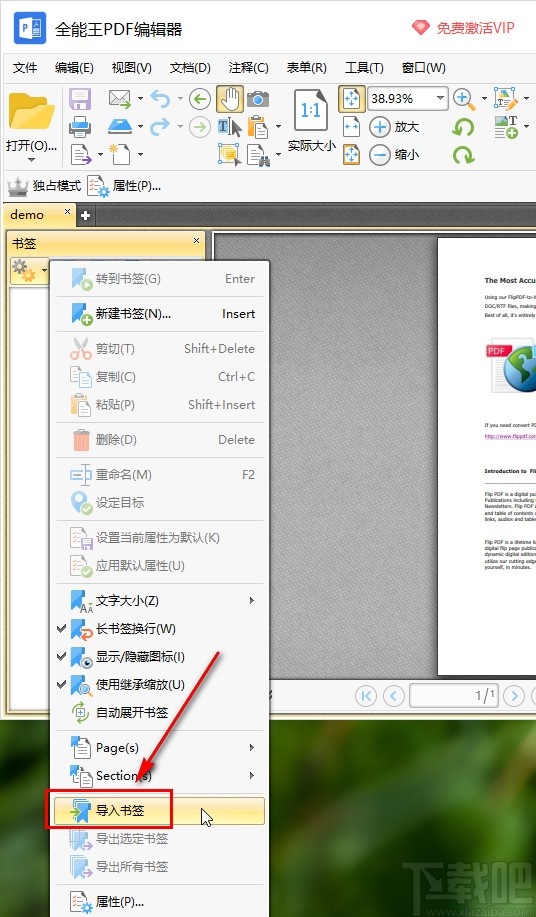Open the 表单(R) menu
The width and height of the screenshot is (536, 917).
point(306,68)
